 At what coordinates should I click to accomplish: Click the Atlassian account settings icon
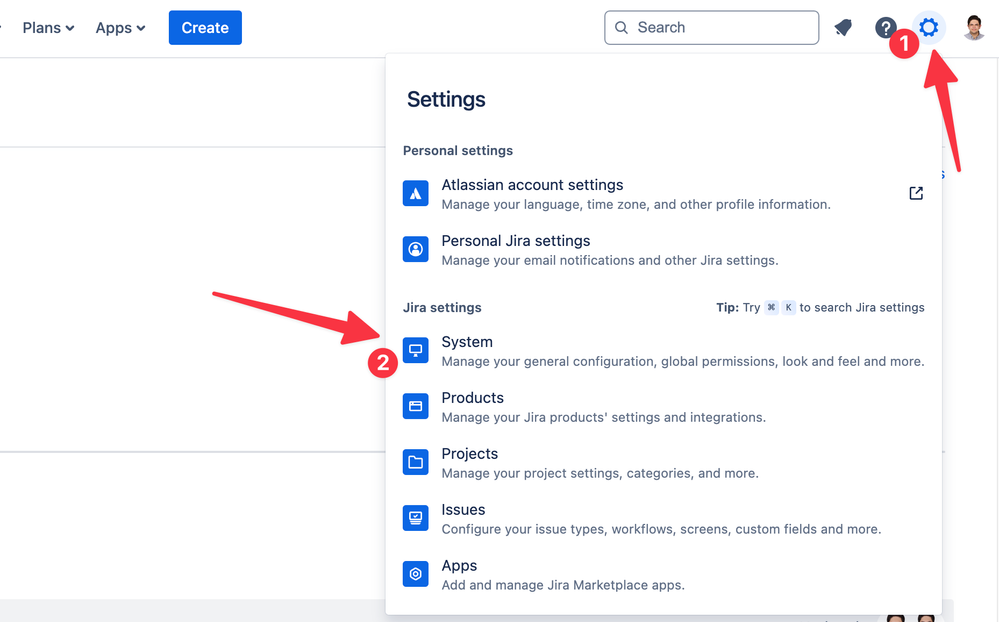(x=415, y=194)
